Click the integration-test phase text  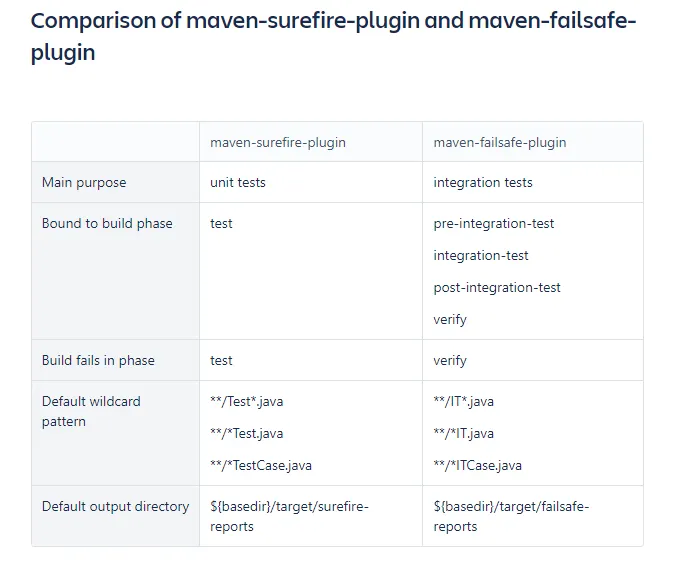481,256
